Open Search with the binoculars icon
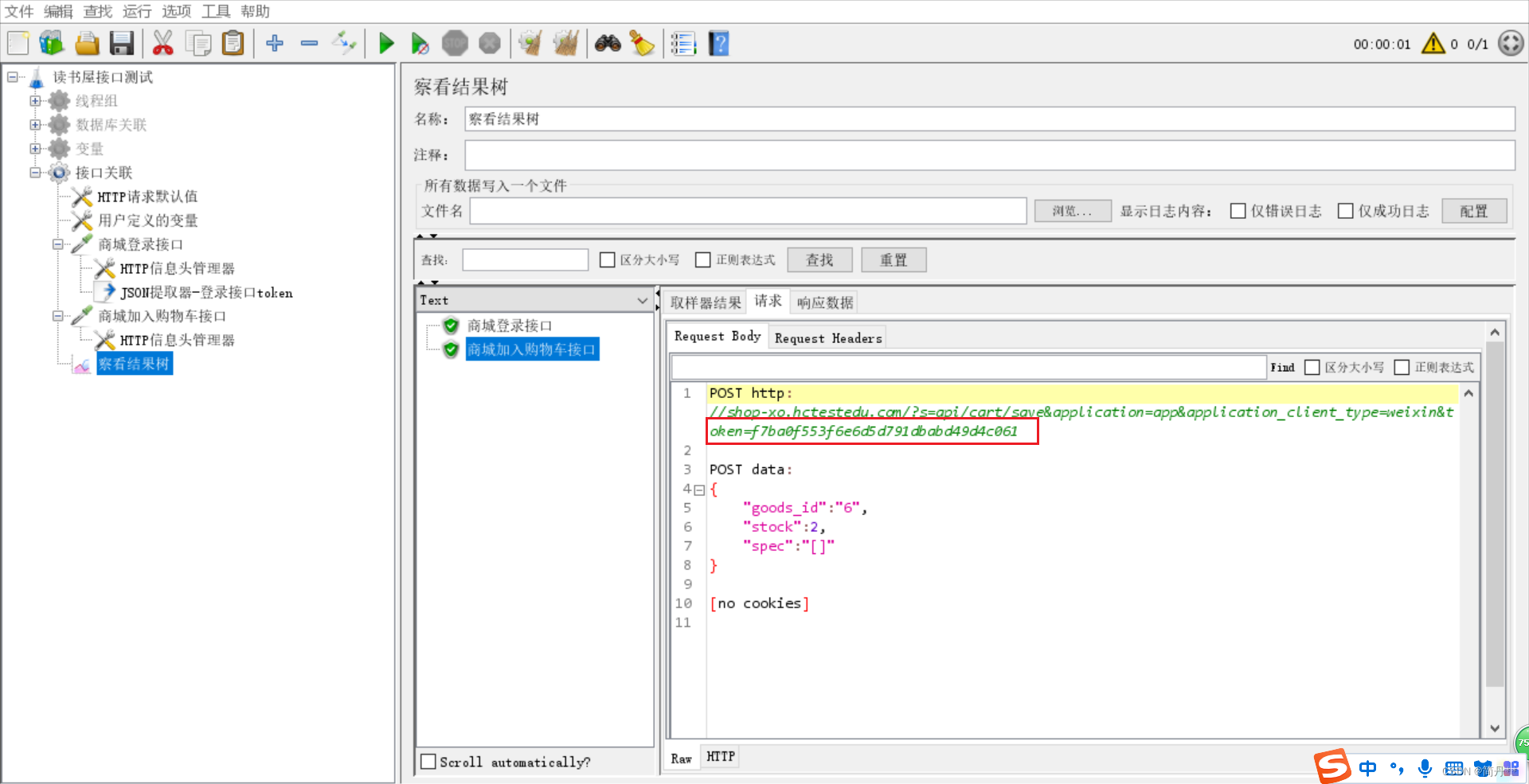The width and height of the screenshot is (1529, 784). pyautogui.click(x=608, y=43)
